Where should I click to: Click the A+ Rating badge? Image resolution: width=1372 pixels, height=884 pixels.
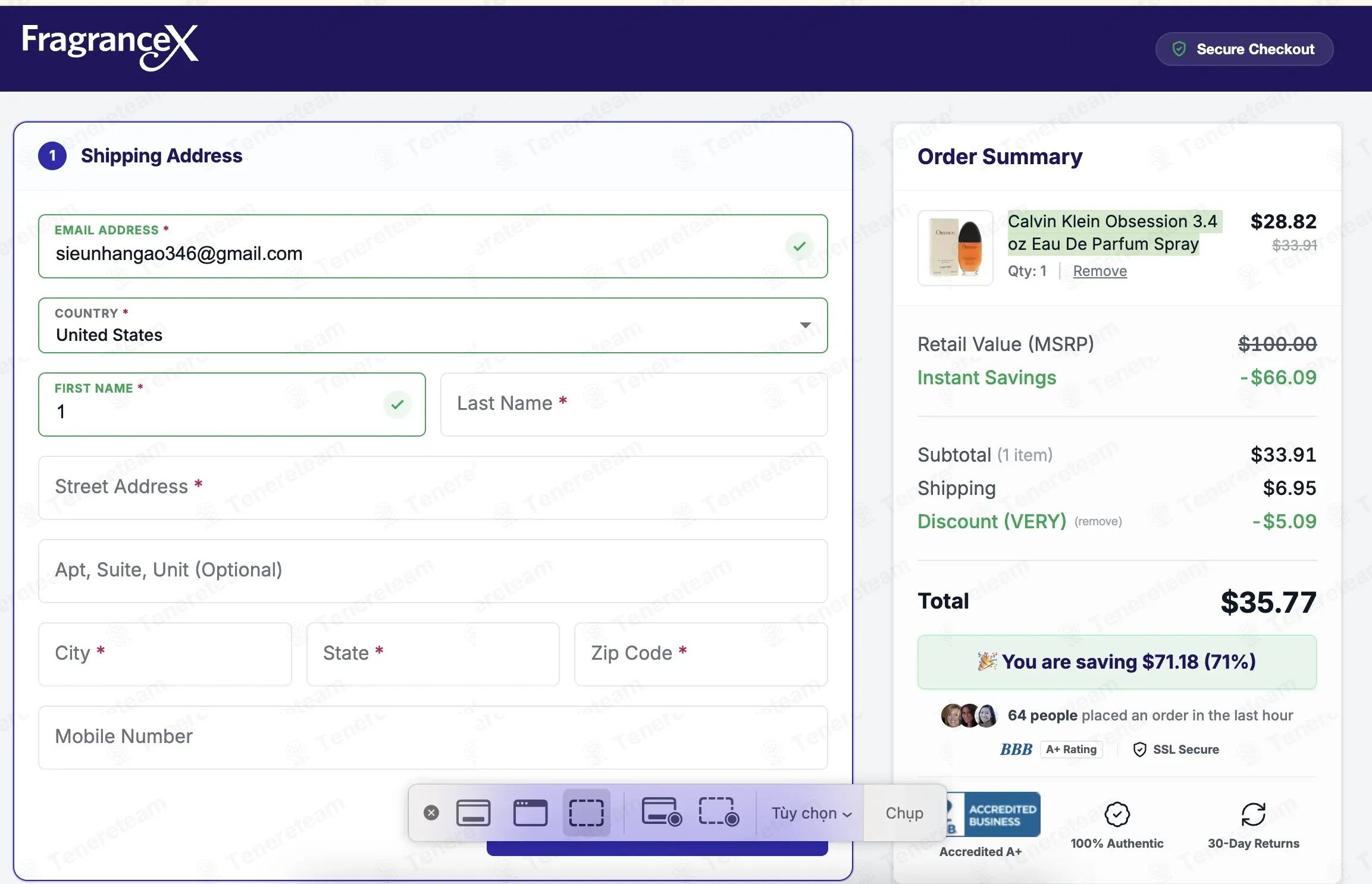click(1072, 750)
